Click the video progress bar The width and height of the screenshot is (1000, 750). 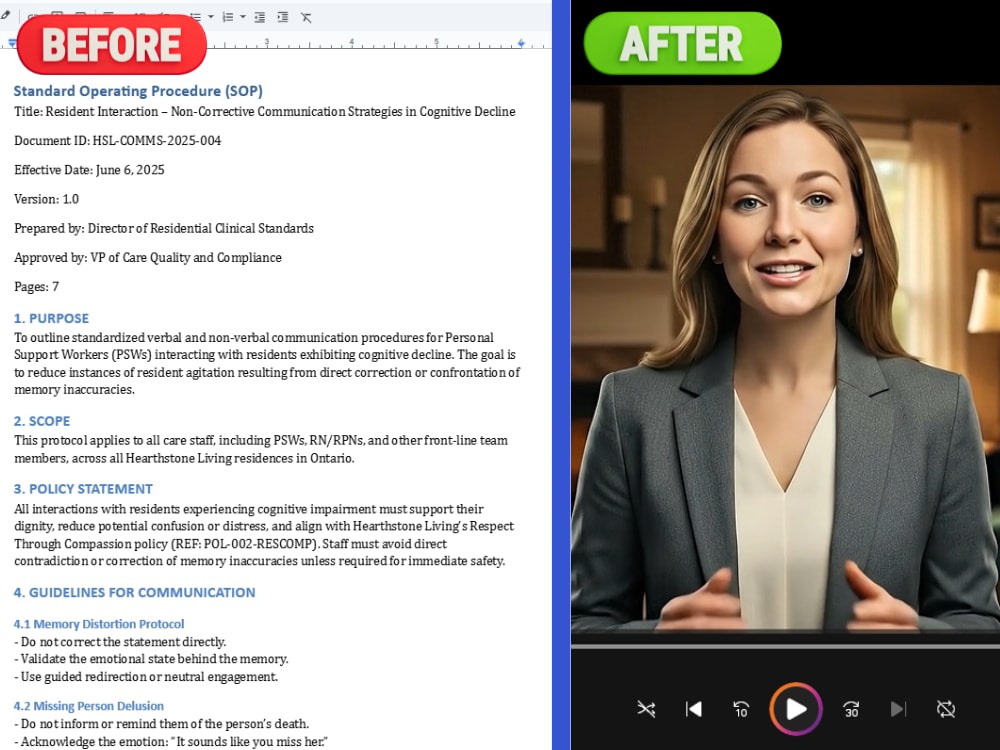click(x=785, y=646)
